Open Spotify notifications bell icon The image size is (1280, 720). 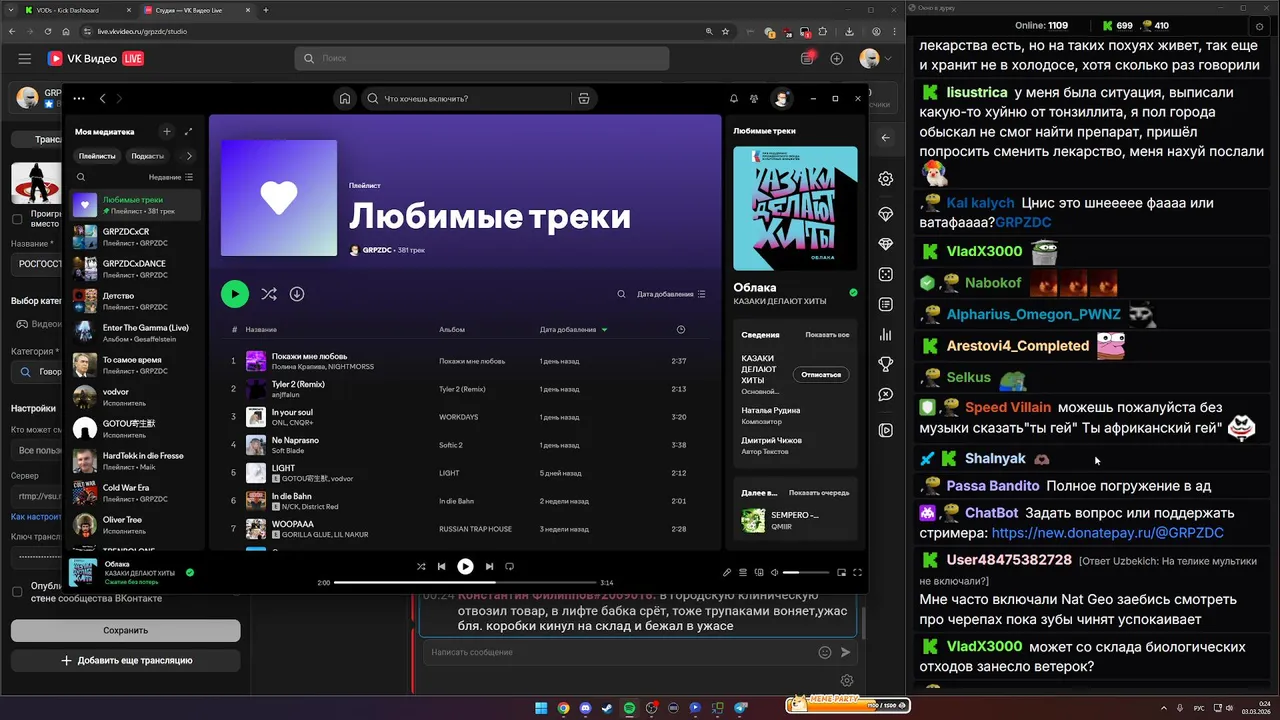coord(734,99)
